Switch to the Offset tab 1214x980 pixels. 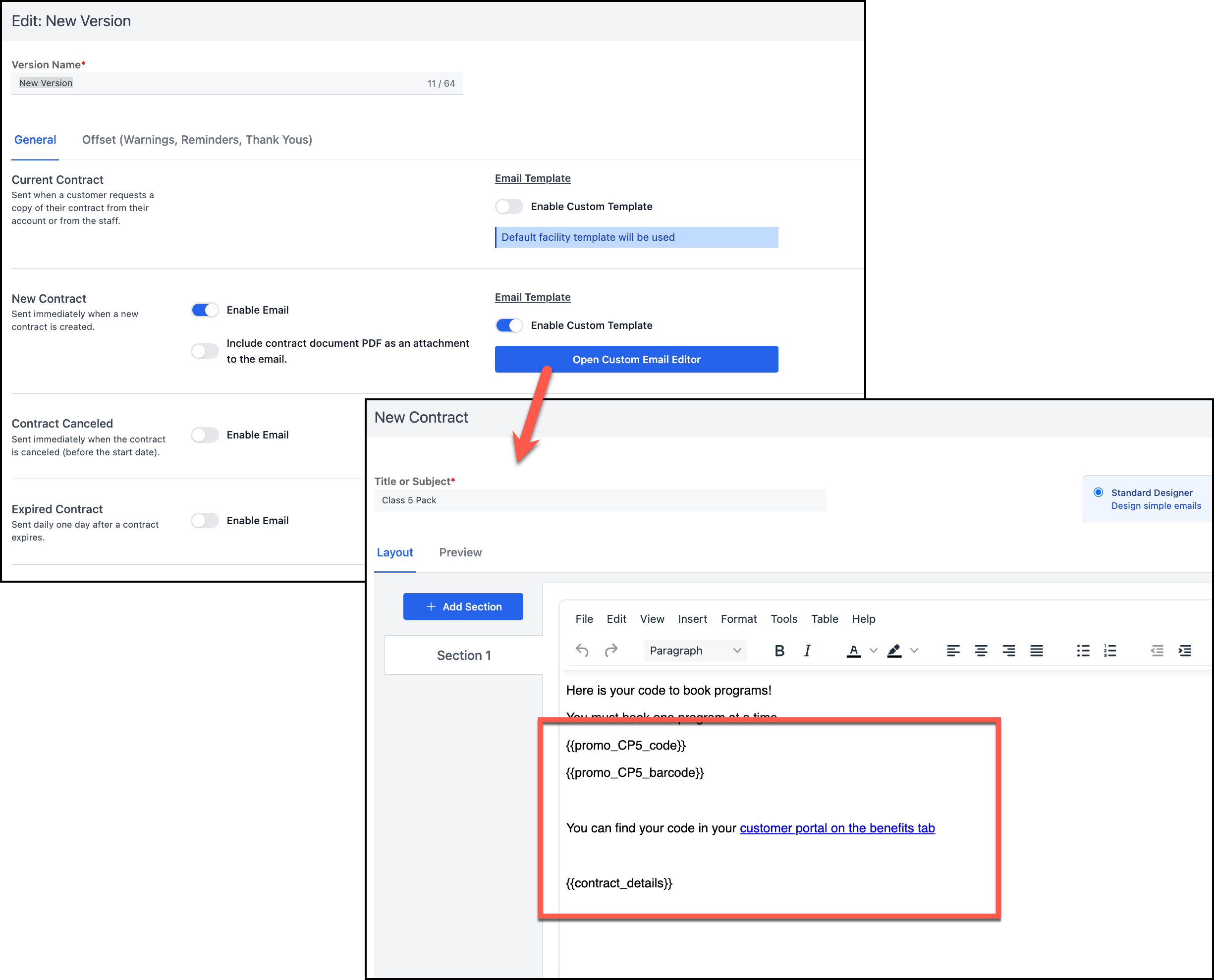[197, 139]
